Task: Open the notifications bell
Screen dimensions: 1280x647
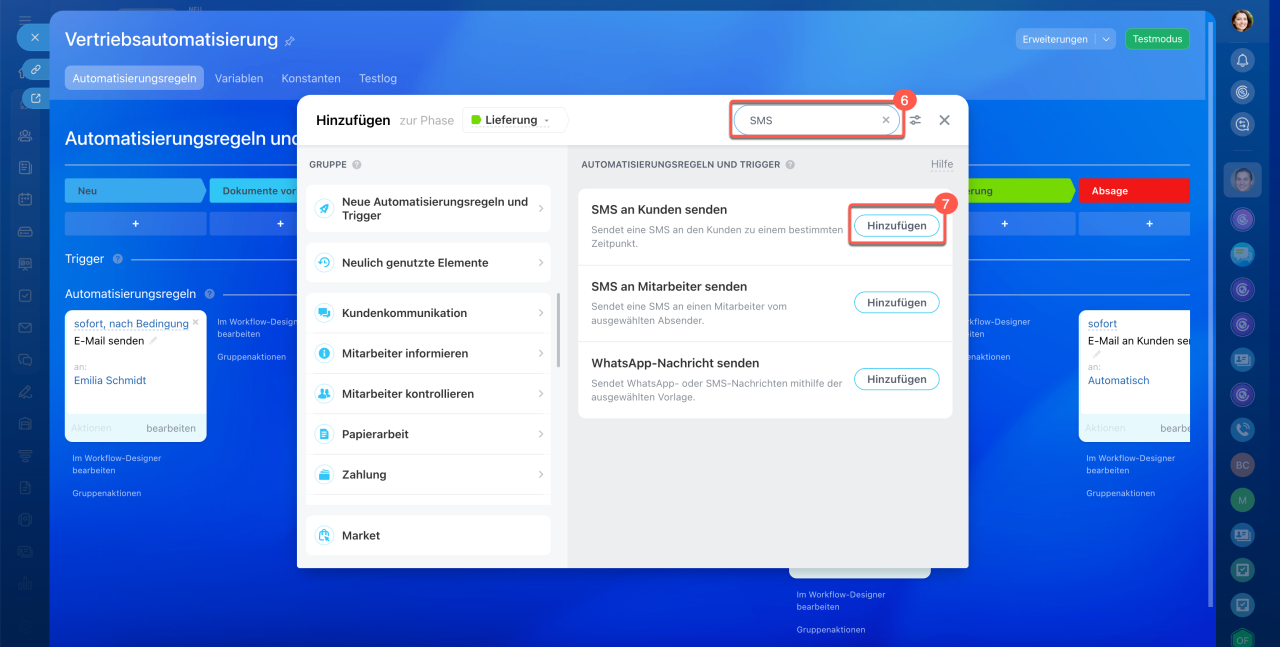Action: coord(1242,60)
